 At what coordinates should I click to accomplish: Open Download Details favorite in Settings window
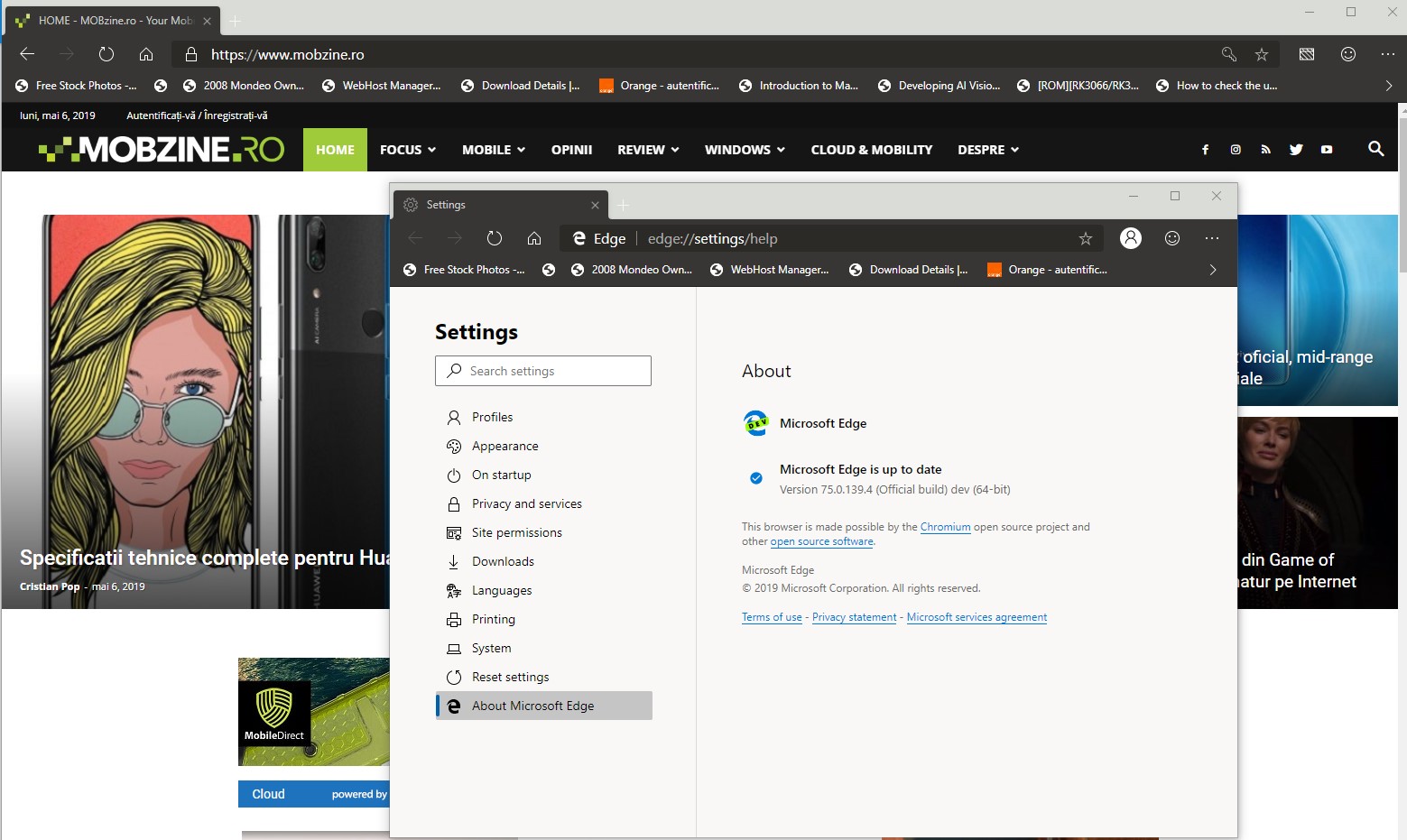[x=908, y=270]
